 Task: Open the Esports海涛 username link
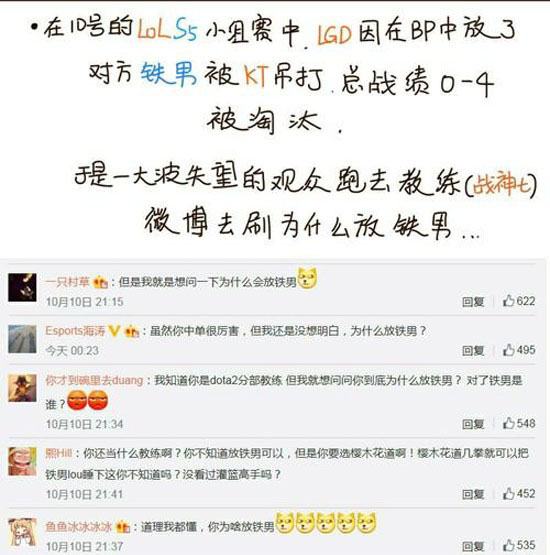point(75,331)
